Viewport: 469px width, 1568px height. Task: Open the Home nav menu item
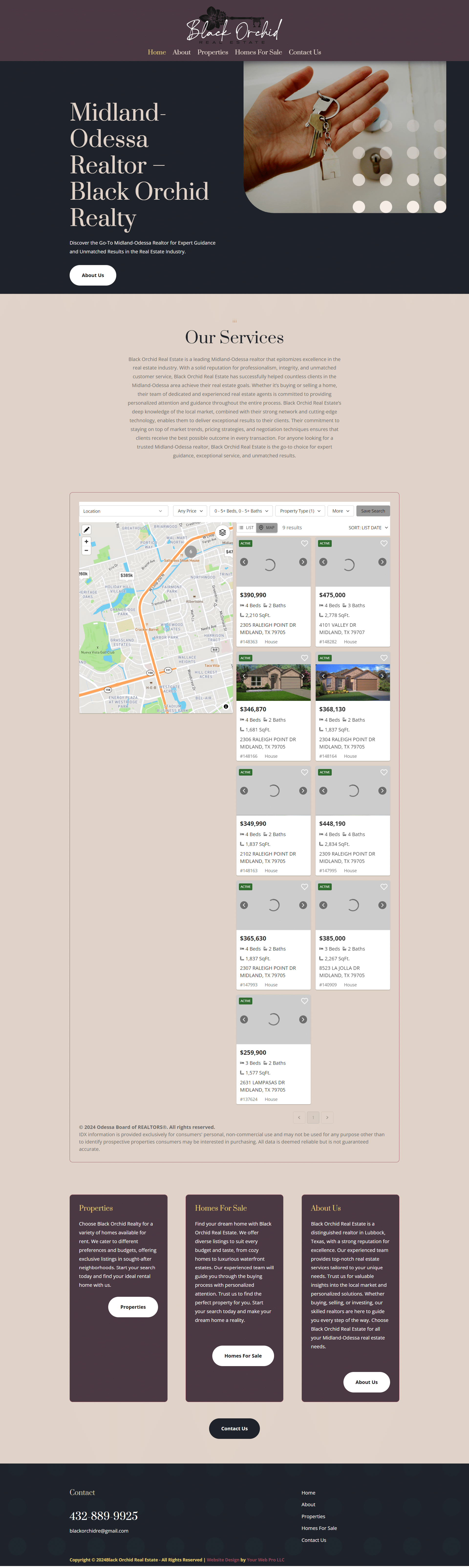157,52
